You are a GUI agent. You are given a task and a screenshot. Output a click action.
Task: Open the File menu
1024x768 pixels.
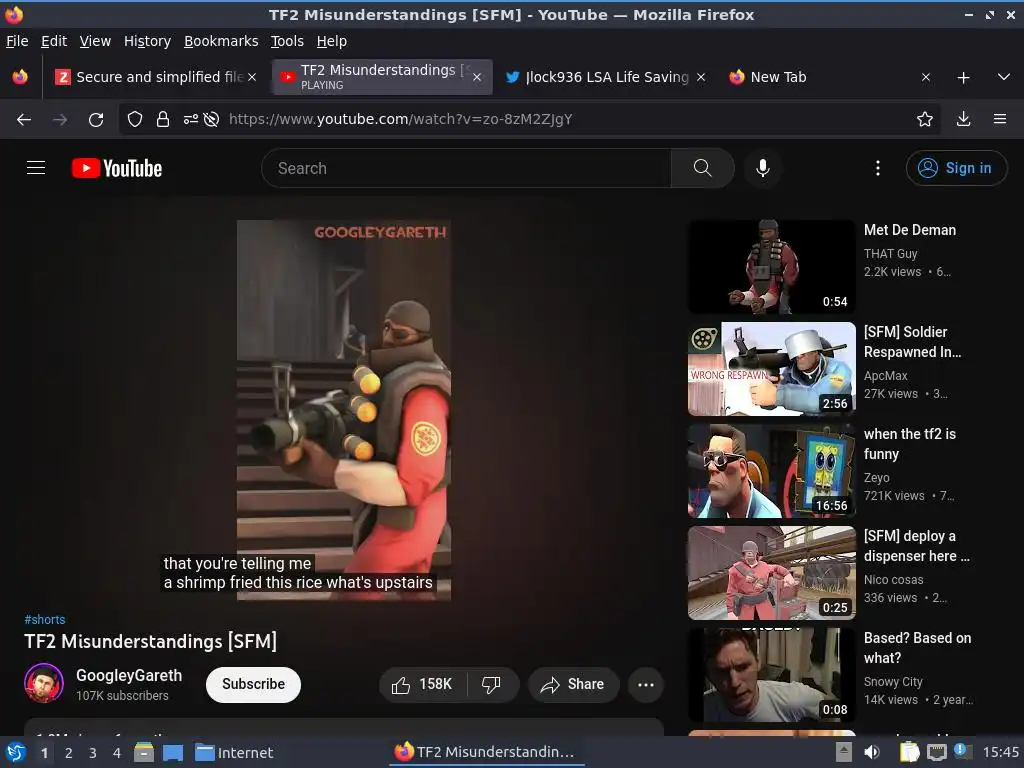click(17, 41)
